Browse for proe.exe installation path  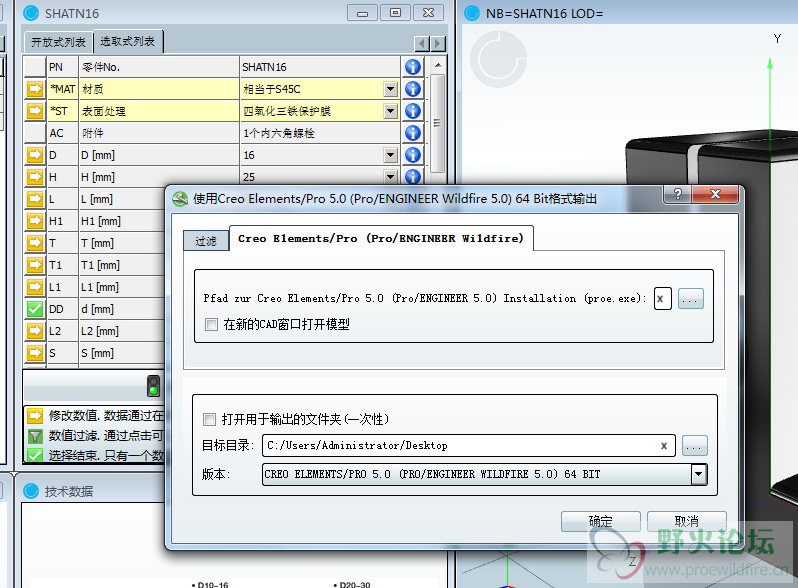pyautogui.click(x=691, y=299)
